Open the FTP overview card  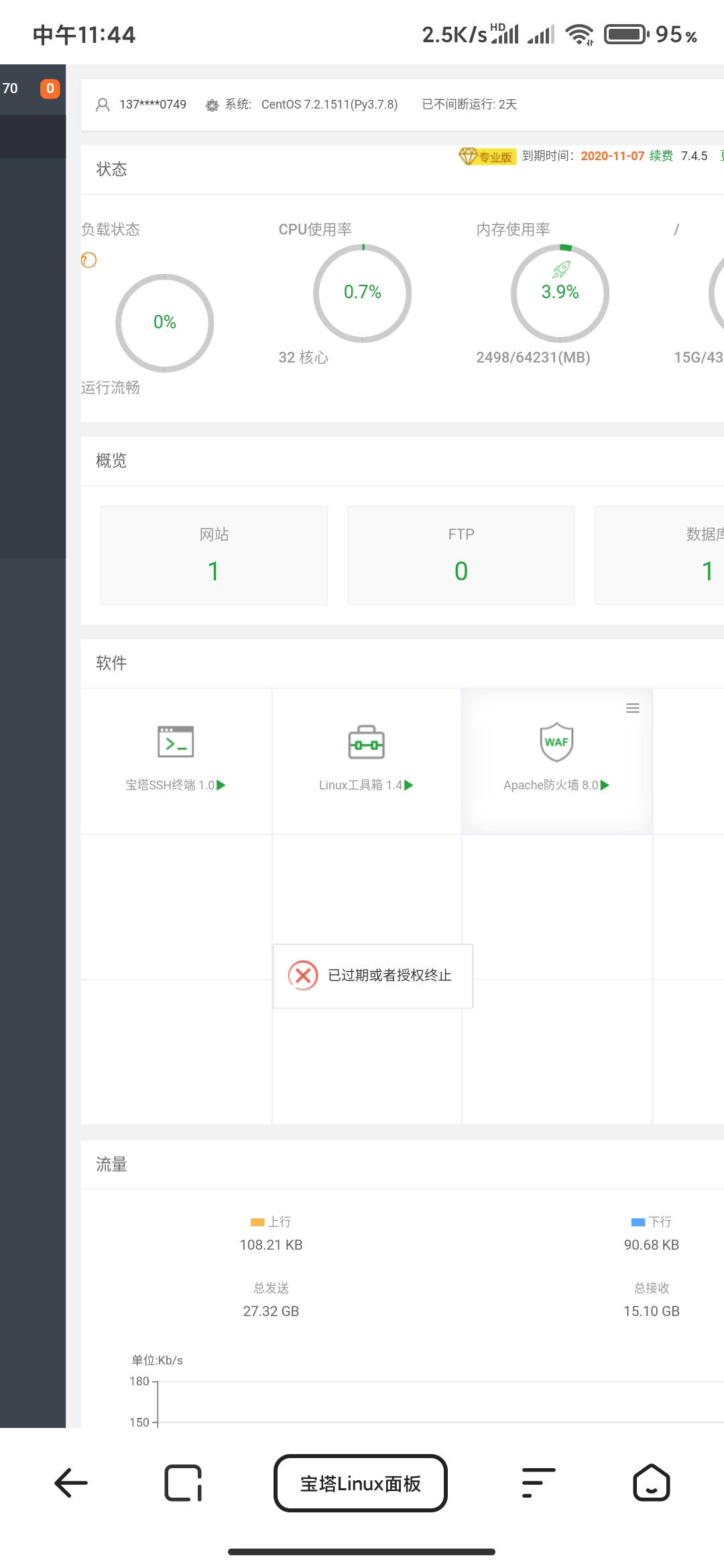pyautogui.click(x=461, y=556)
